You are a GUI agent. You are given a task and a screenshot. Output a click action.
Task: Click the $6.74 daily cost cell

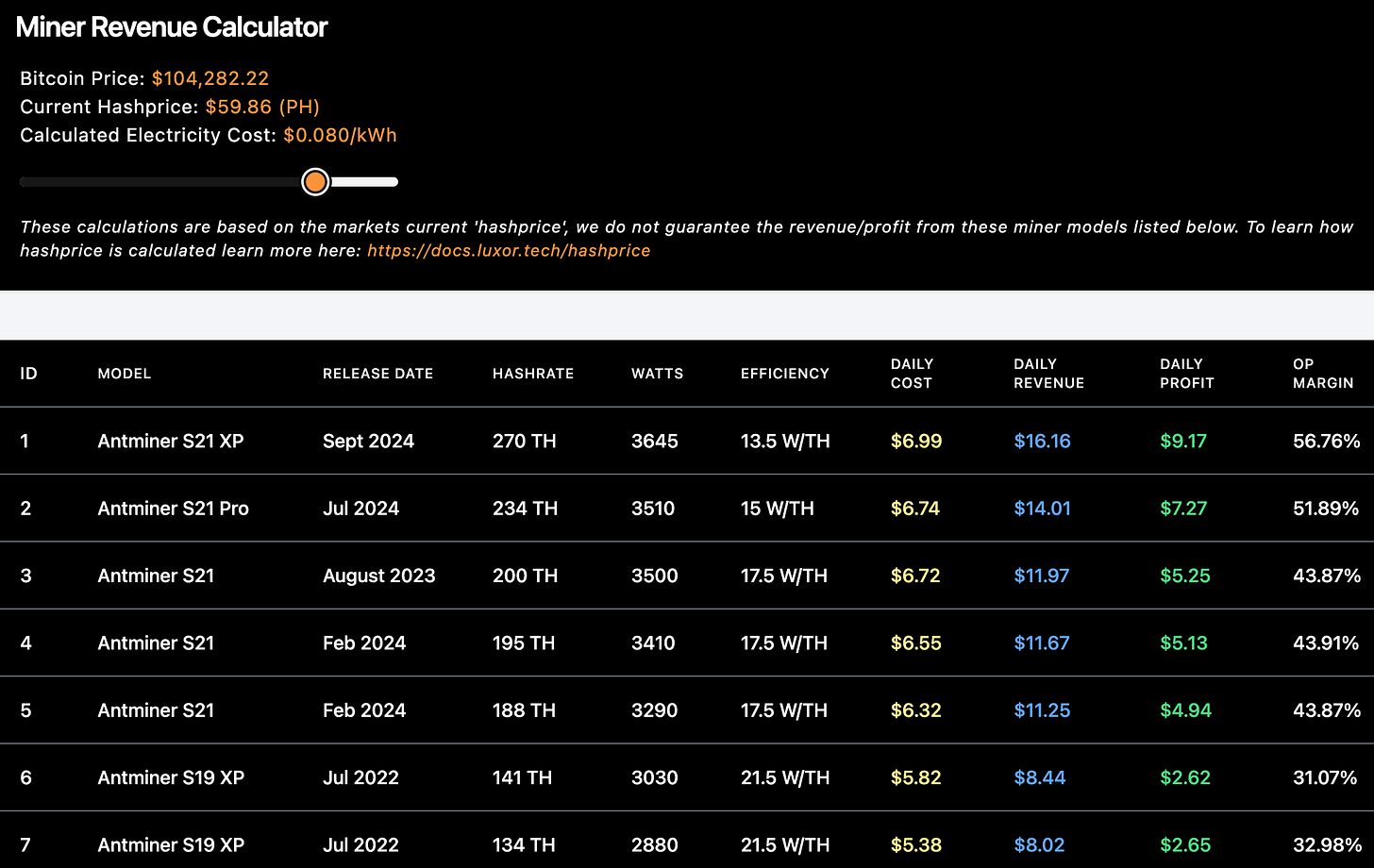click(x=915, y=509)
